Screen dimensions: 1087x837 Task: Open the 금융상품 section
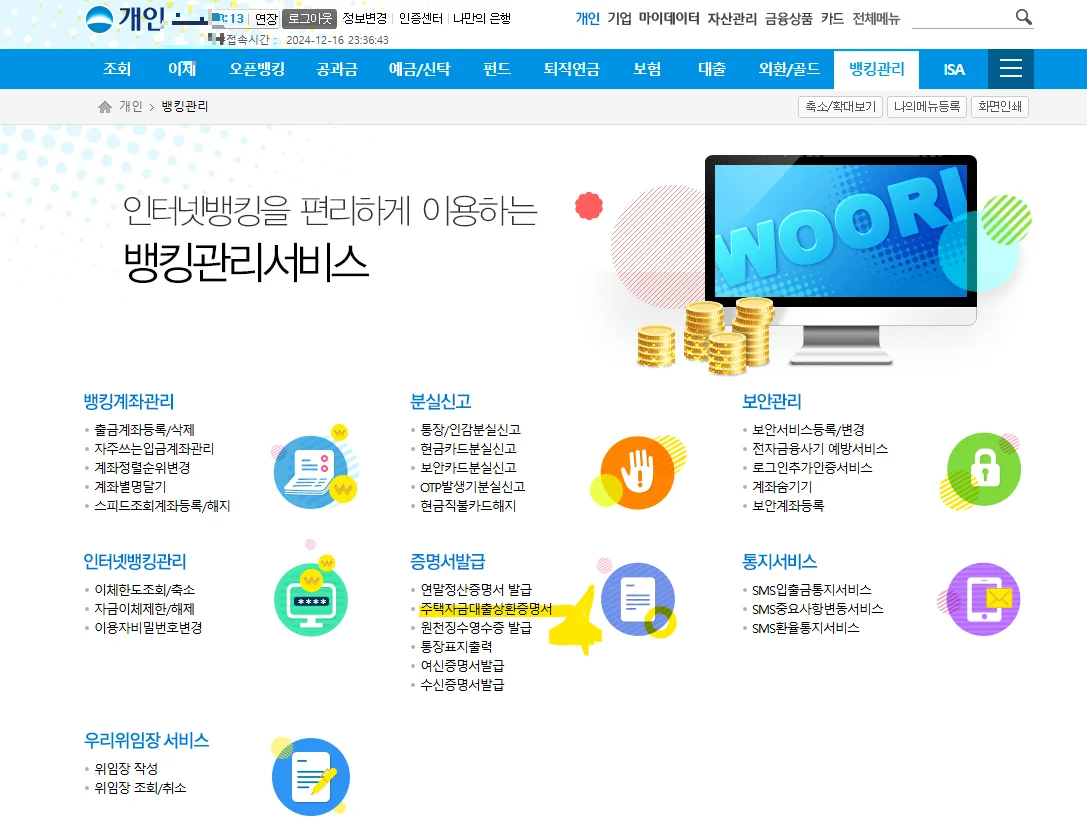tap(788, 19)
